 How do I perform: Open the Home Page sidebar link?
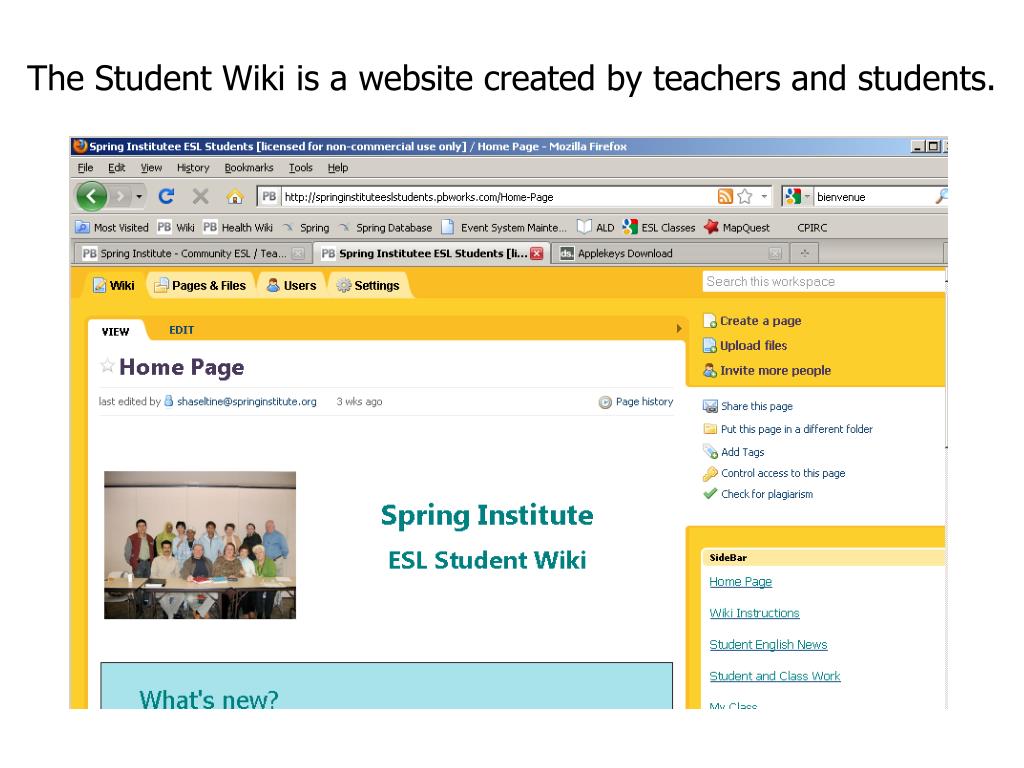(x=741, y=582)
